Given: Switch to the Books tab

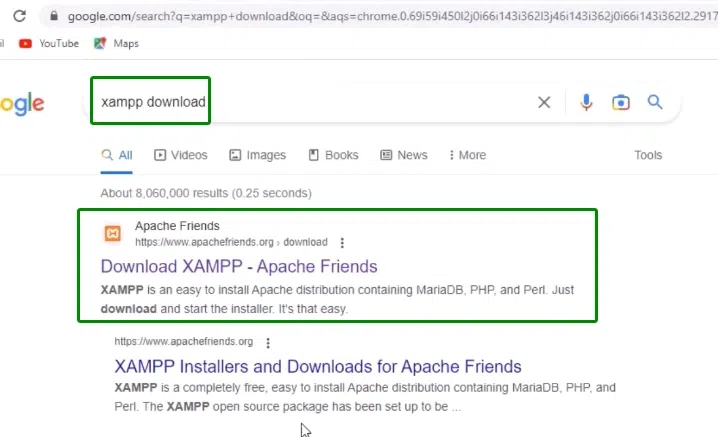Looking at the screenshot, I should (333, 155).
